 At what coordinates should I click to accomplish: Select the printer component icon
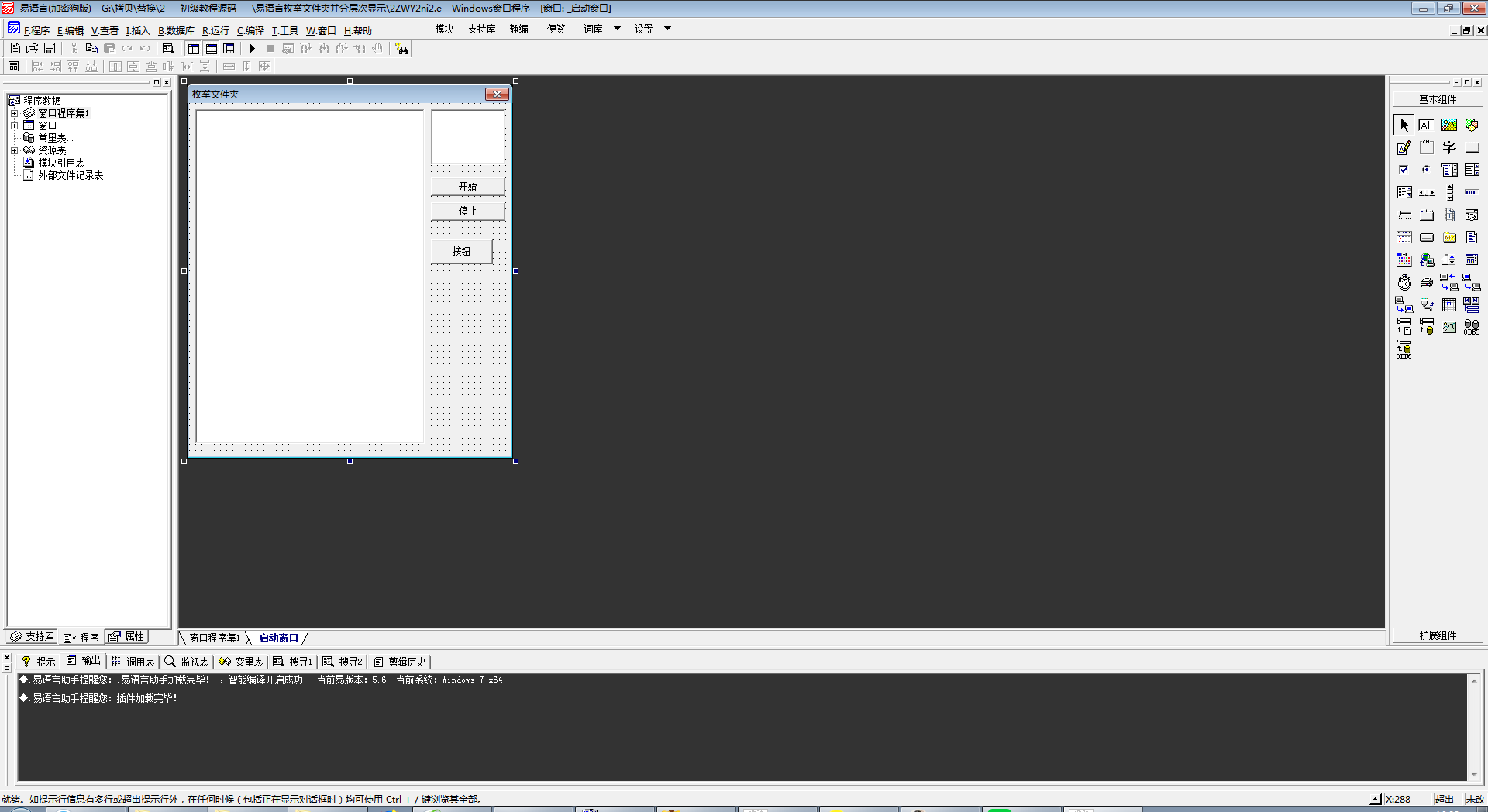click(x=1427, y=282)
